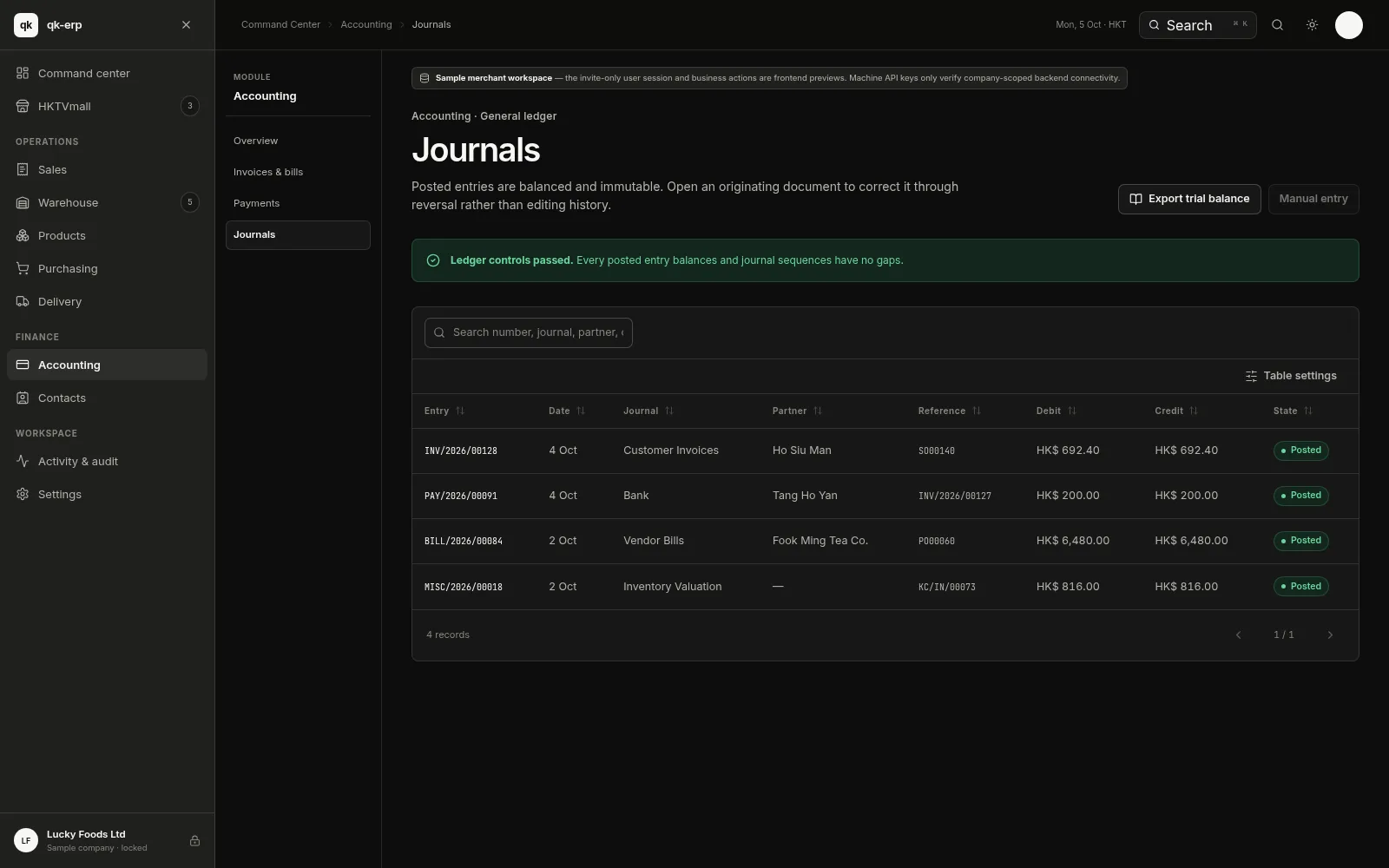Go to Sales in the sidebar
The width and height of the screenshot is (1389, 868).
tap(107, 169)
